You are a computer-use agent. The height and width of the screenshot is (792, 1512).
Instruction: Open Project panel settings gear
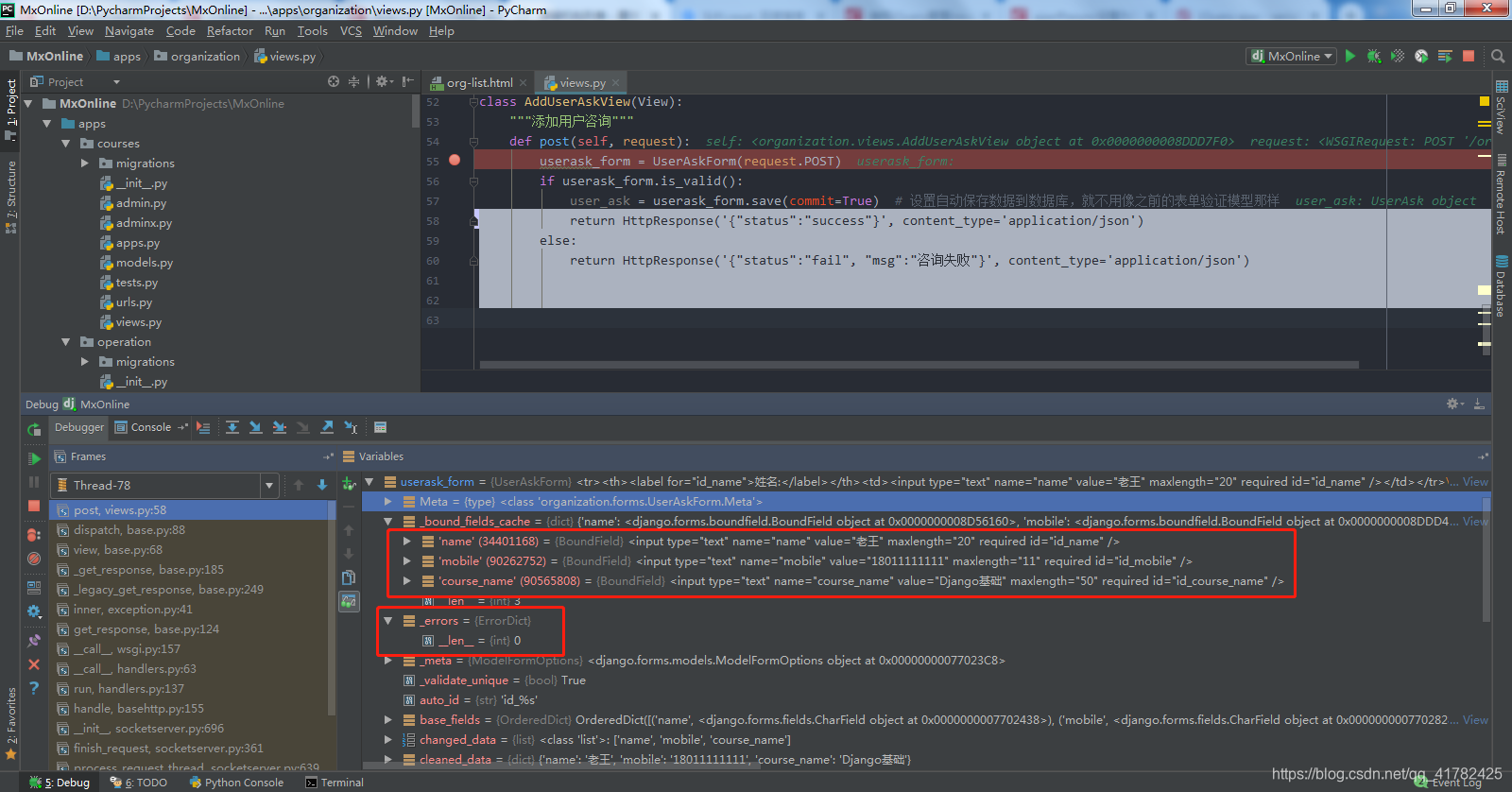[x=384, y=82]
